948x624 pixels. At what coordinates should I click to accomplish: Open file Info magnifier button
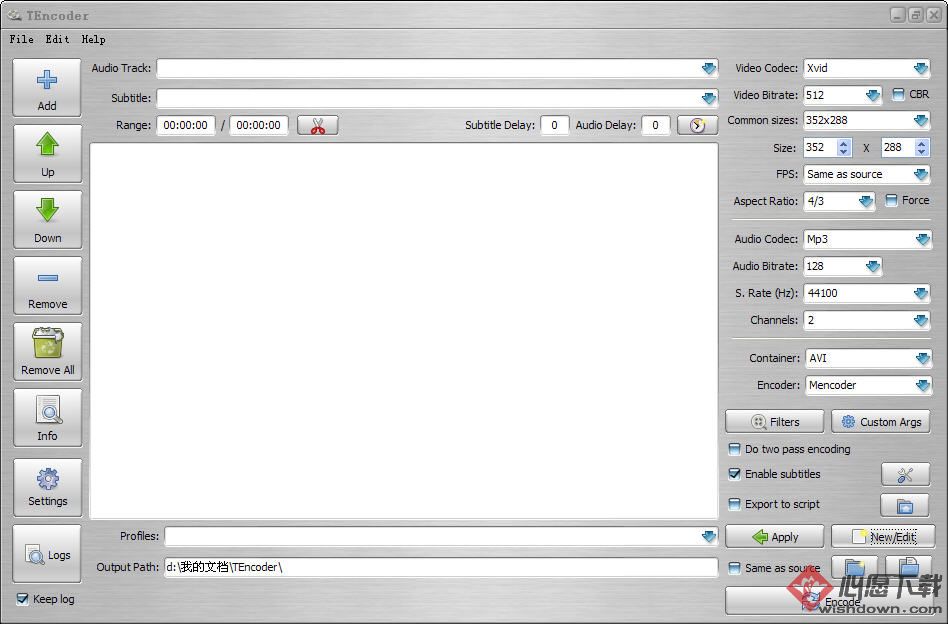click(x=47, y=417)
